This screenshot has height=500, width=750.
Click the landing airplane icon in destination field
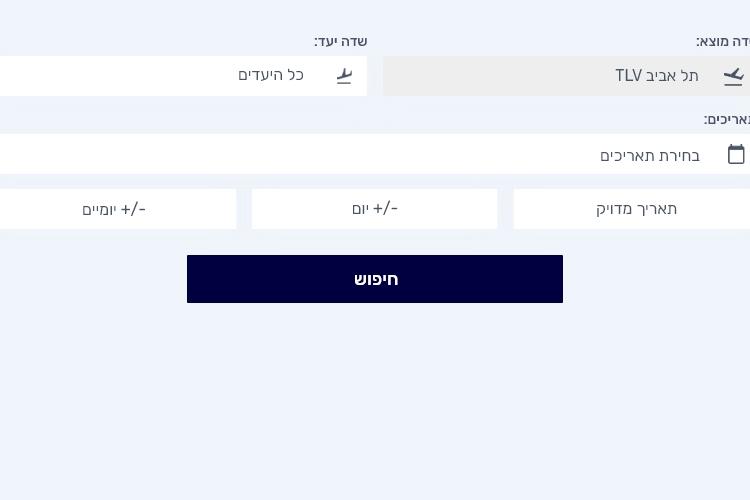point(344,77)
